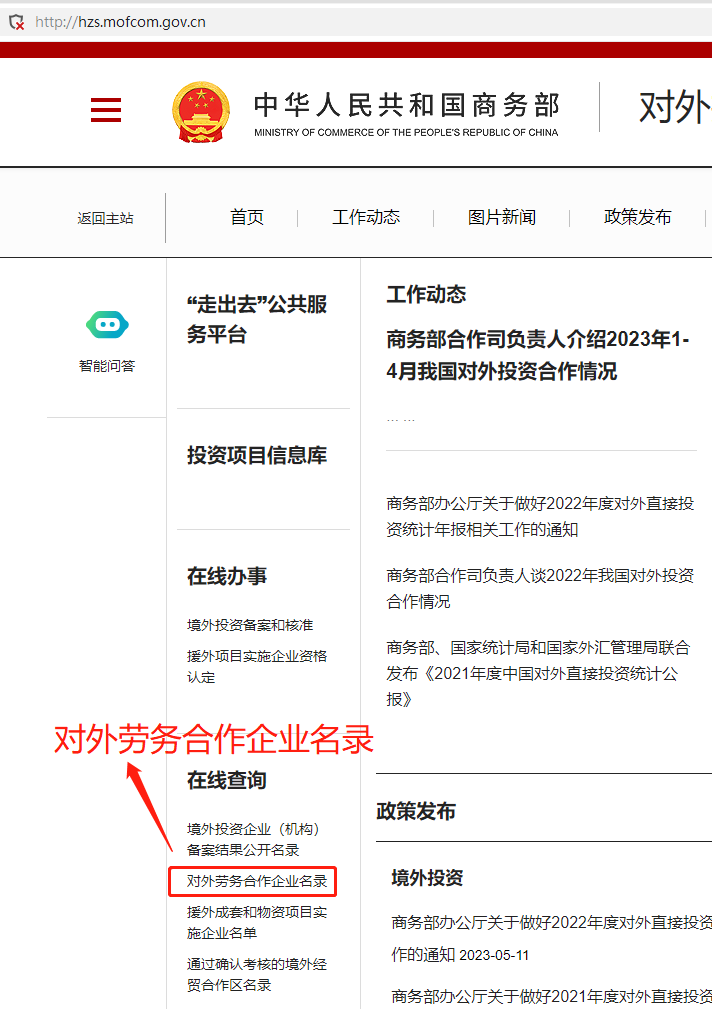Switch to 图片新闻 navigation tab
The height and width of the screenshot is (1009, 712).
501,217
